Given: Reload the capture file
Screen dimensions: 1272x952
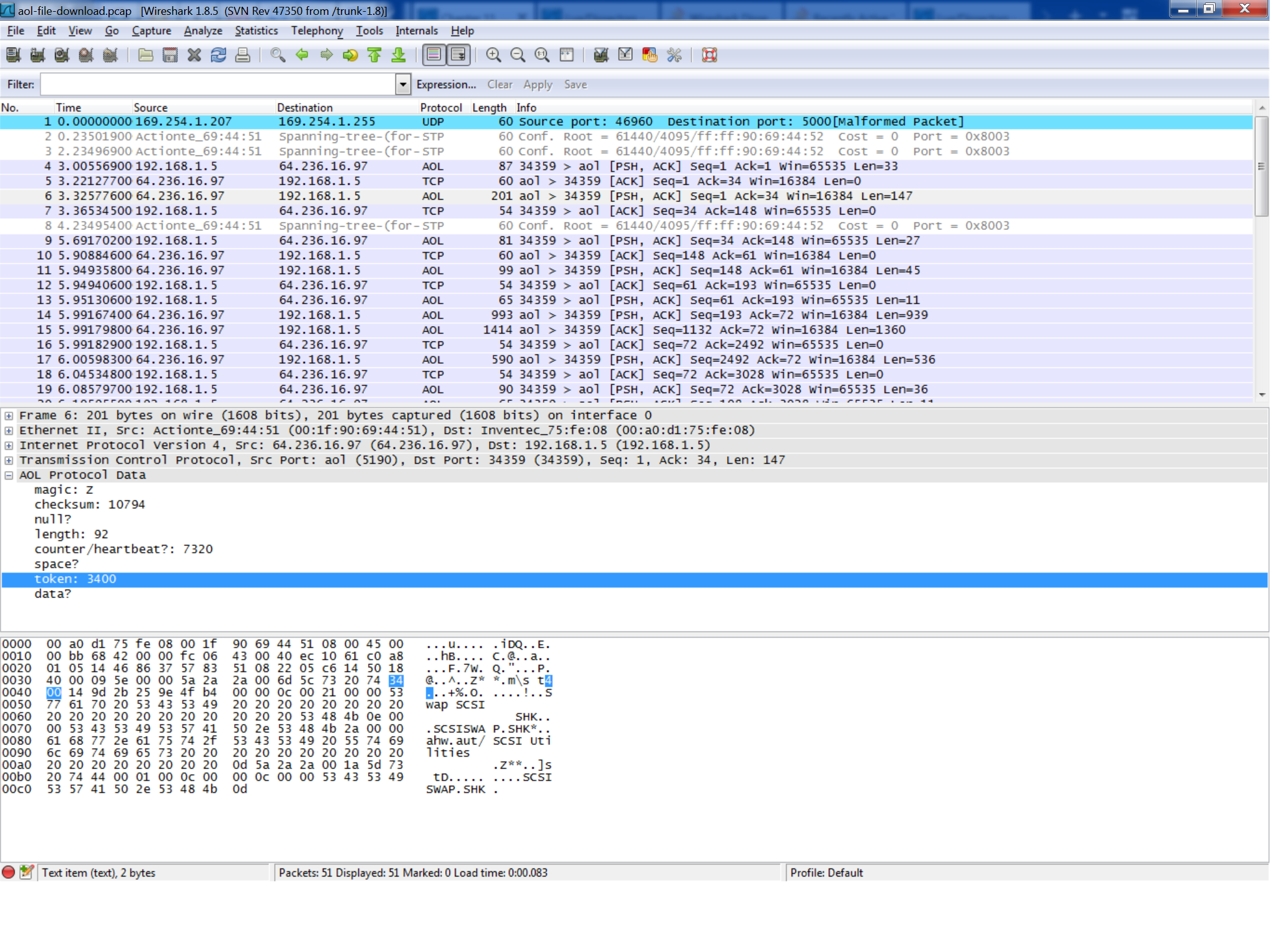Looking at the screenshot, I should [x=218, y=55].
